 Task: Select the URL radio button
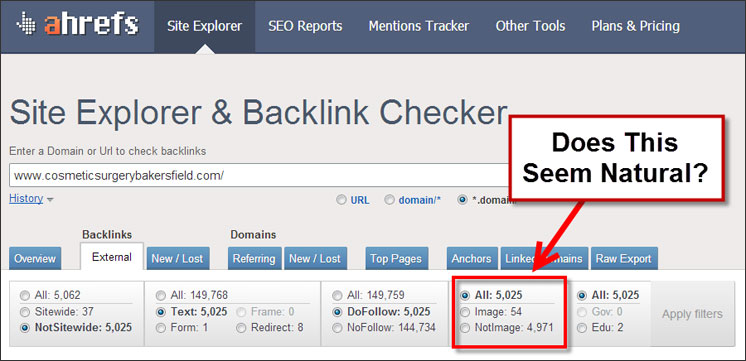click(x=341, y=200)
